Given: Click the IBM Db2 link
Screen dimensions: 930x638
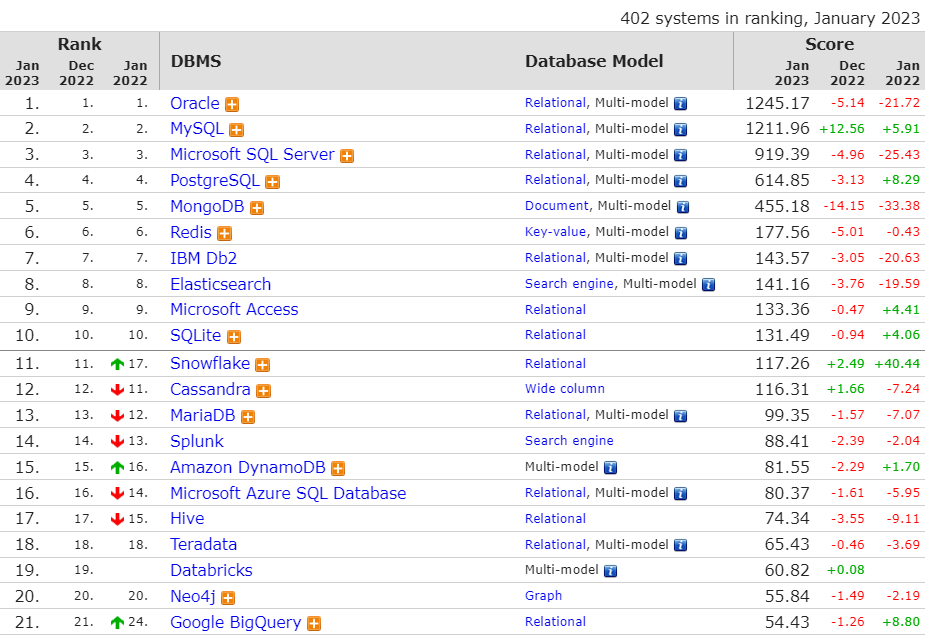Looking at the screenshot, I should pos(203,259).
